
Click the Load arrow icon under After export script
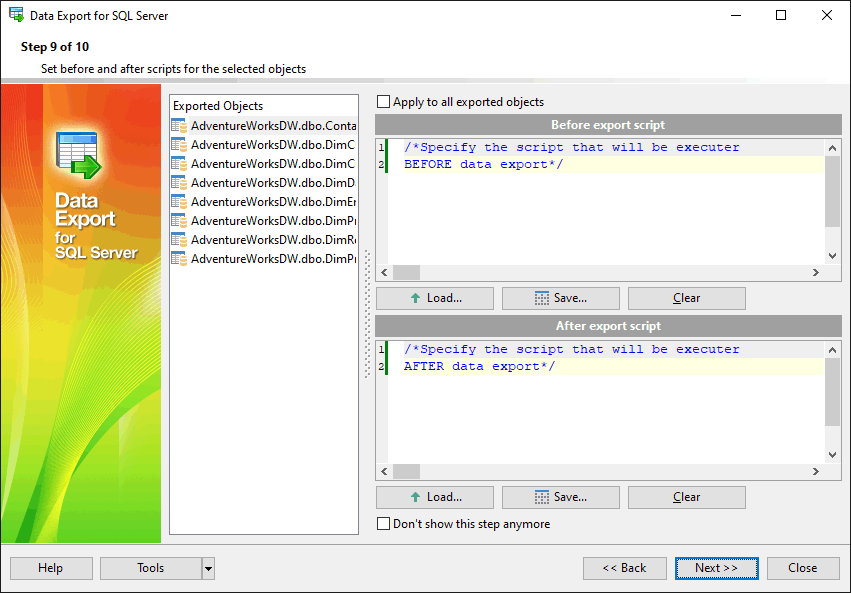click(415, 497)
